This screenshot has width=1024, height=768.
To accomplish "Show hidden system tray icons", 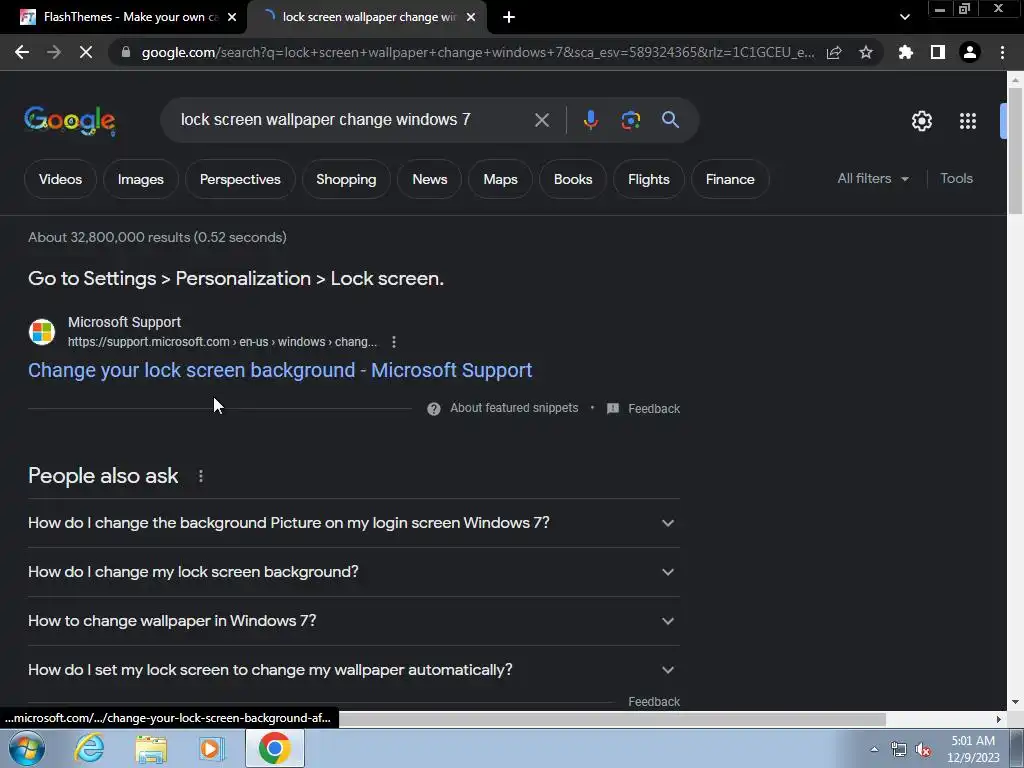I will [874, 749].
